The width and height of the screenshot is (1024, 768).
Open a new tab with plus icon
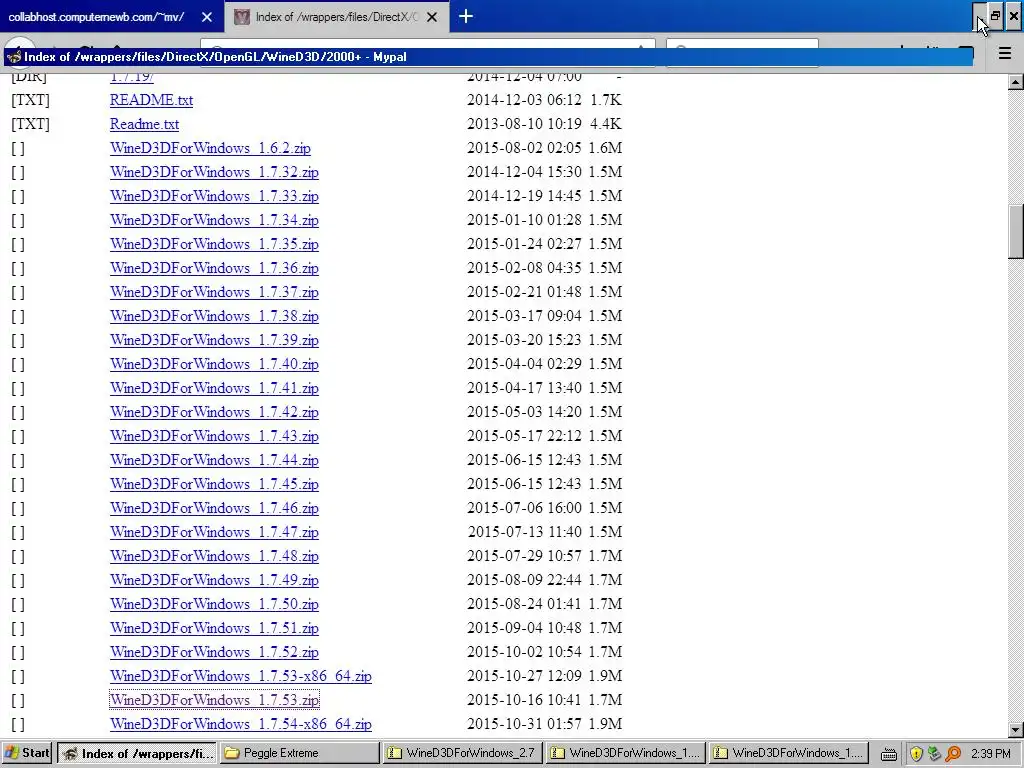coord(466,16)
